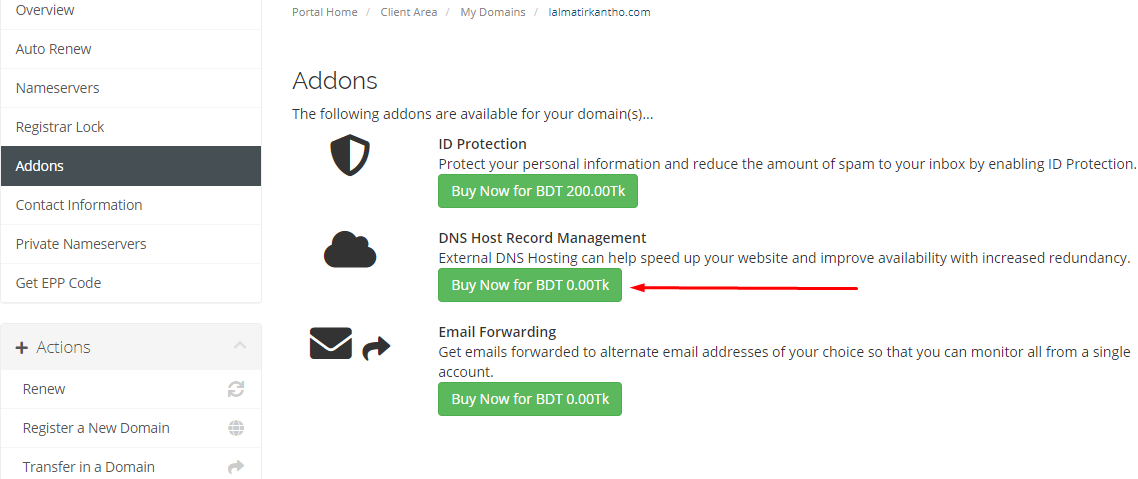Image resolution: width=1138 pixels, height=479 pixels.
Task: Open Auto Renew settings
Action: coord(131,49)
